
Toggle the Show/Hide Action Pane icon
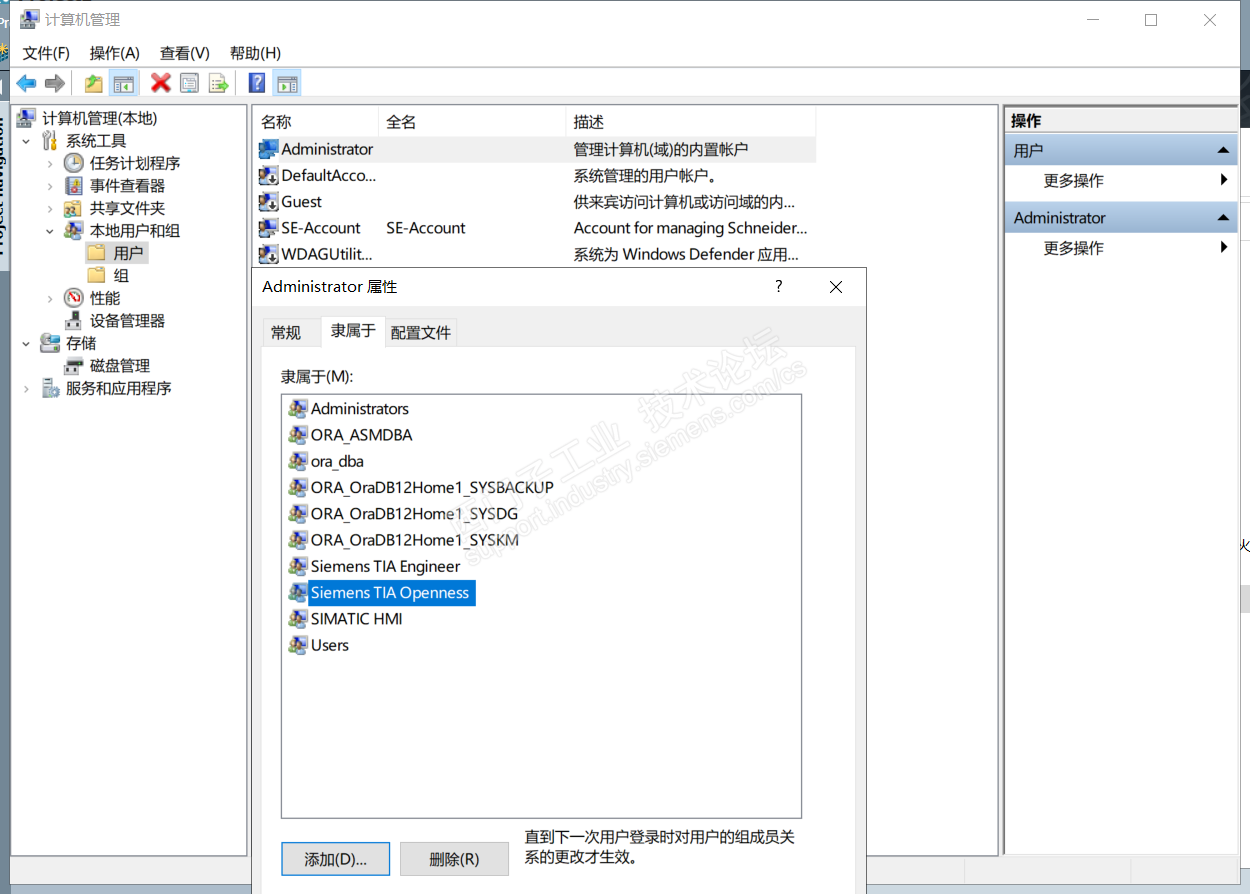pos(287,84)
